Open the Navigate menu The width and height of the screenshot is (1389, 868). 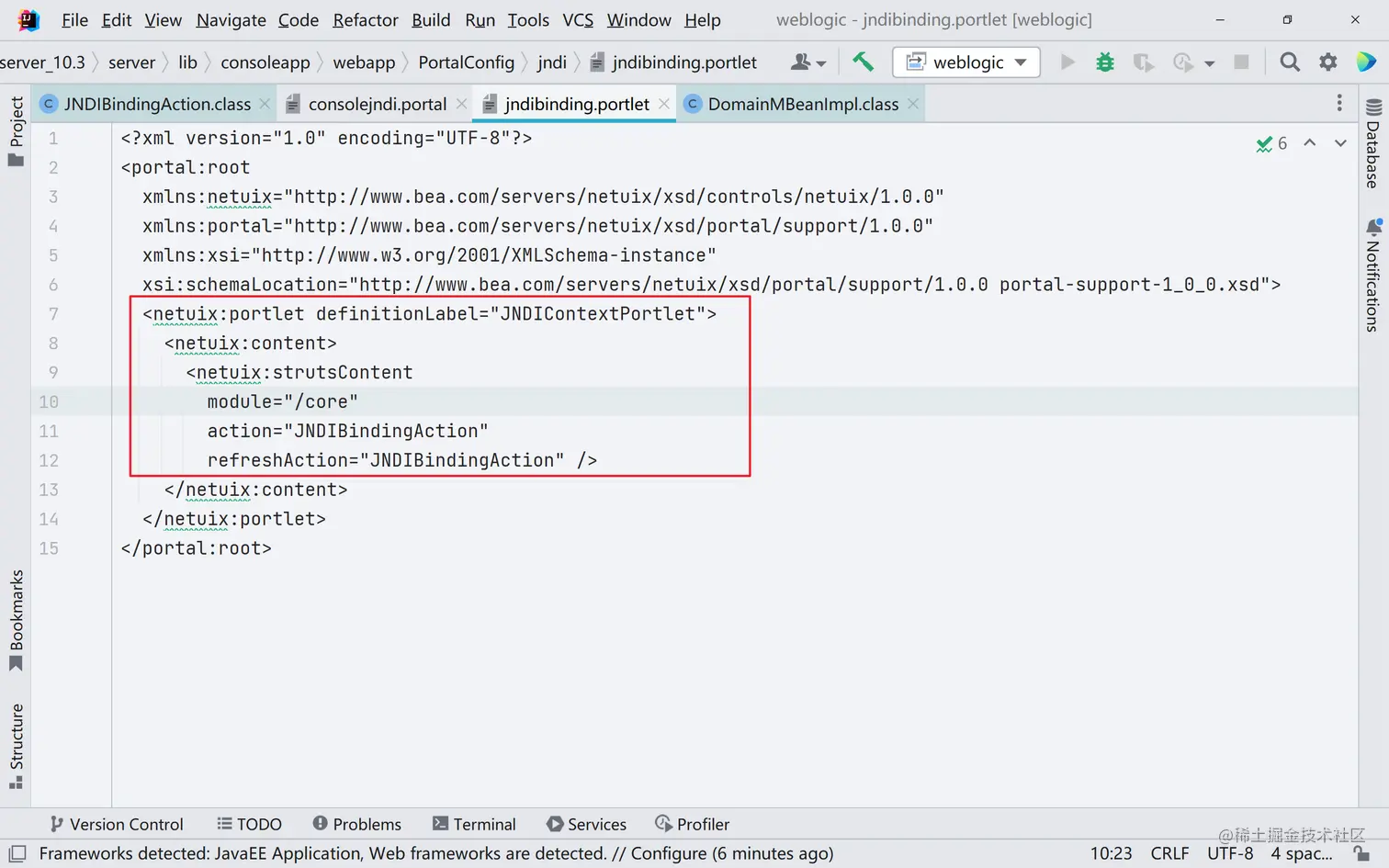click(231, 19)
